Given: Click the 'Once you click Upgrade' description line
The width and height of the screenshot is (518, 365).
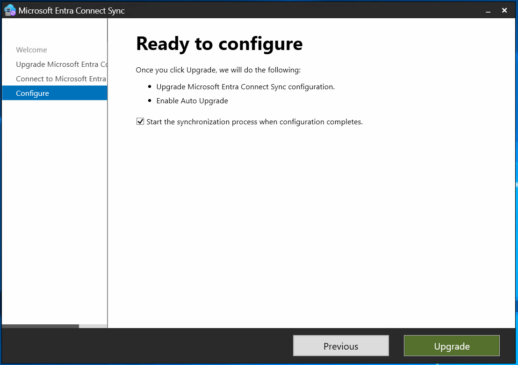Looking at the screenshot, I should pyautogui.click(x=218, y=70).
